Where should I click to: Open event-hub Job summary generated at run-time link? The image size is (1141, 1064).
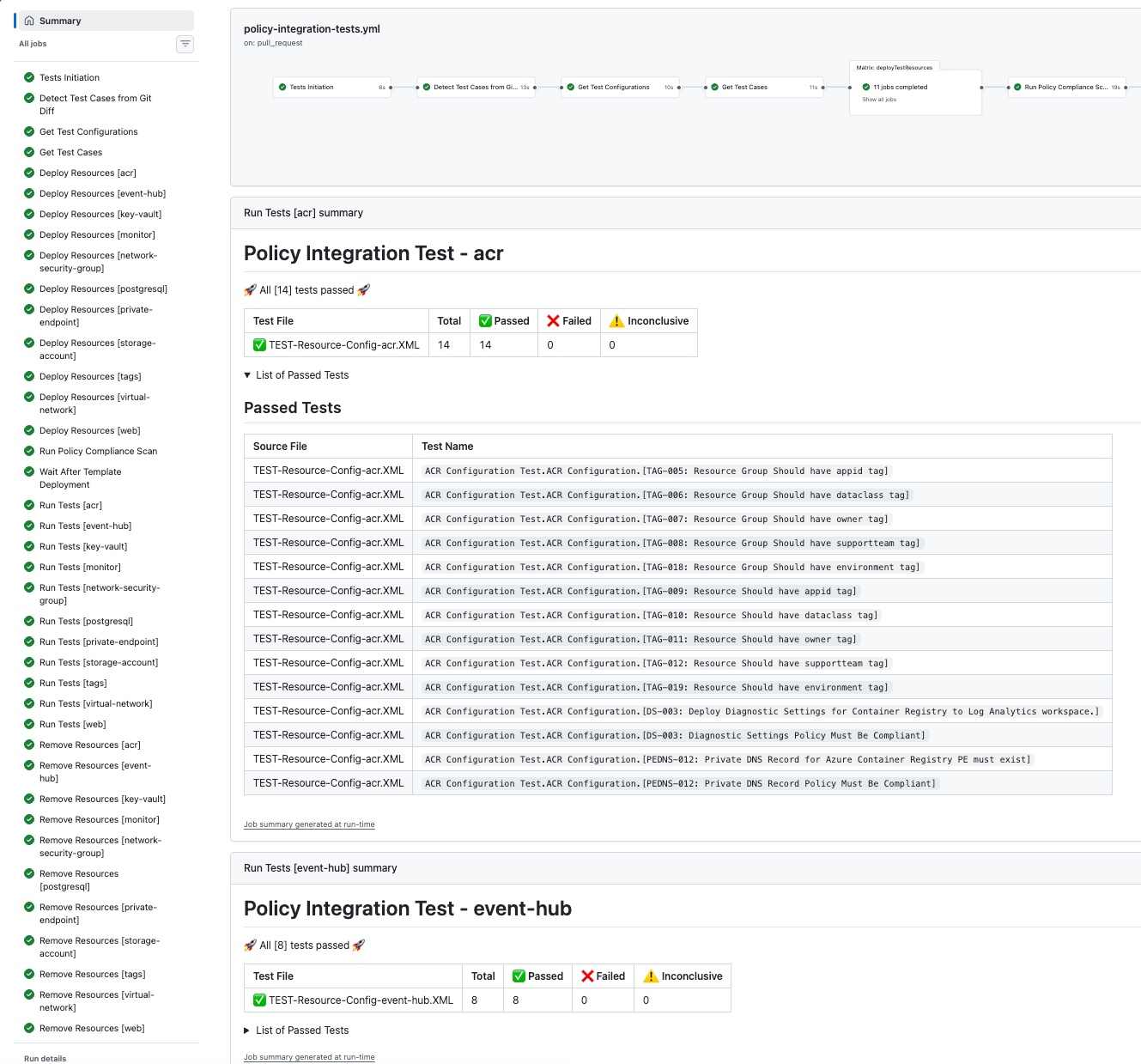coord(309,1057)
